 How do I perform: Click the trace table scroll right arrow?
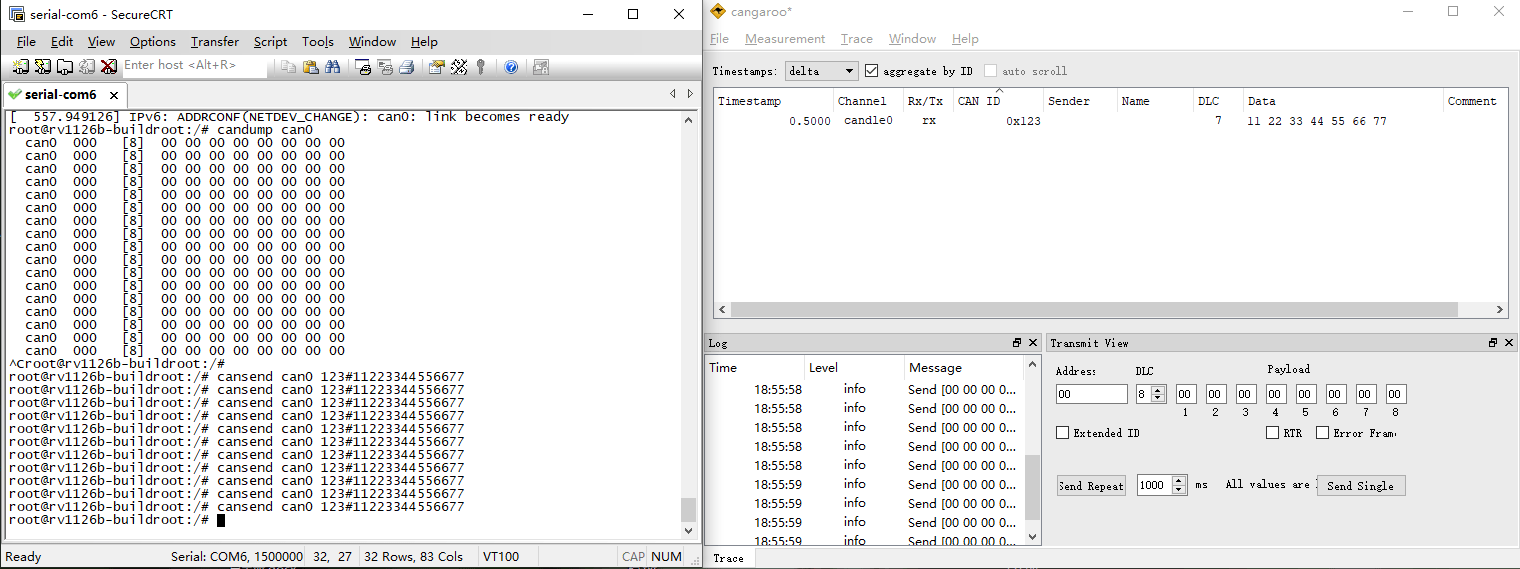tap(1499, 310)
